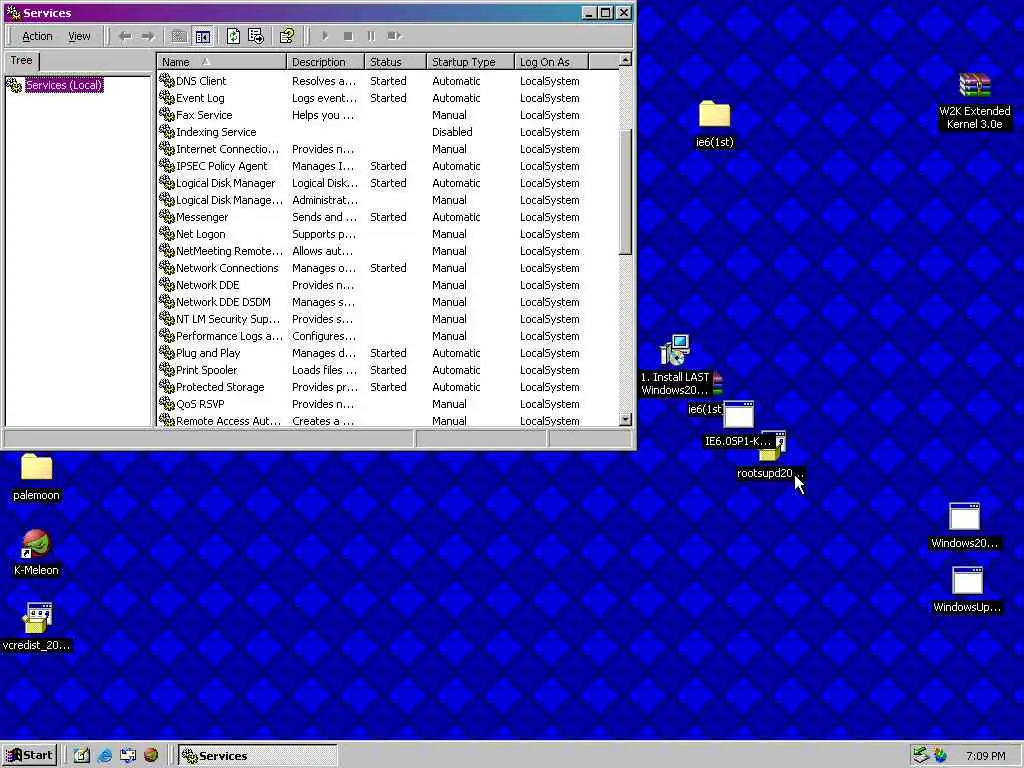Select the Net Logon service
Image resolution: width=1024 pixels, height=768 pixels.
200,234
